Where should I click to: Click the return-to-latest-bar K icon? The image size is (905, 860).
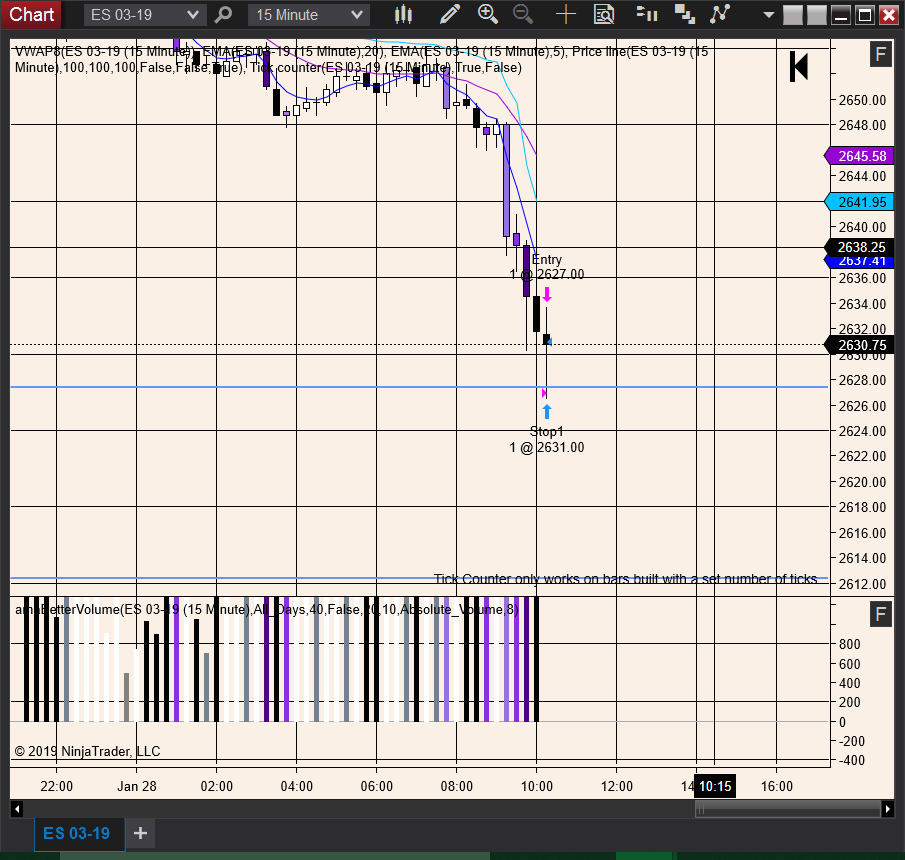tap(799, 66)
